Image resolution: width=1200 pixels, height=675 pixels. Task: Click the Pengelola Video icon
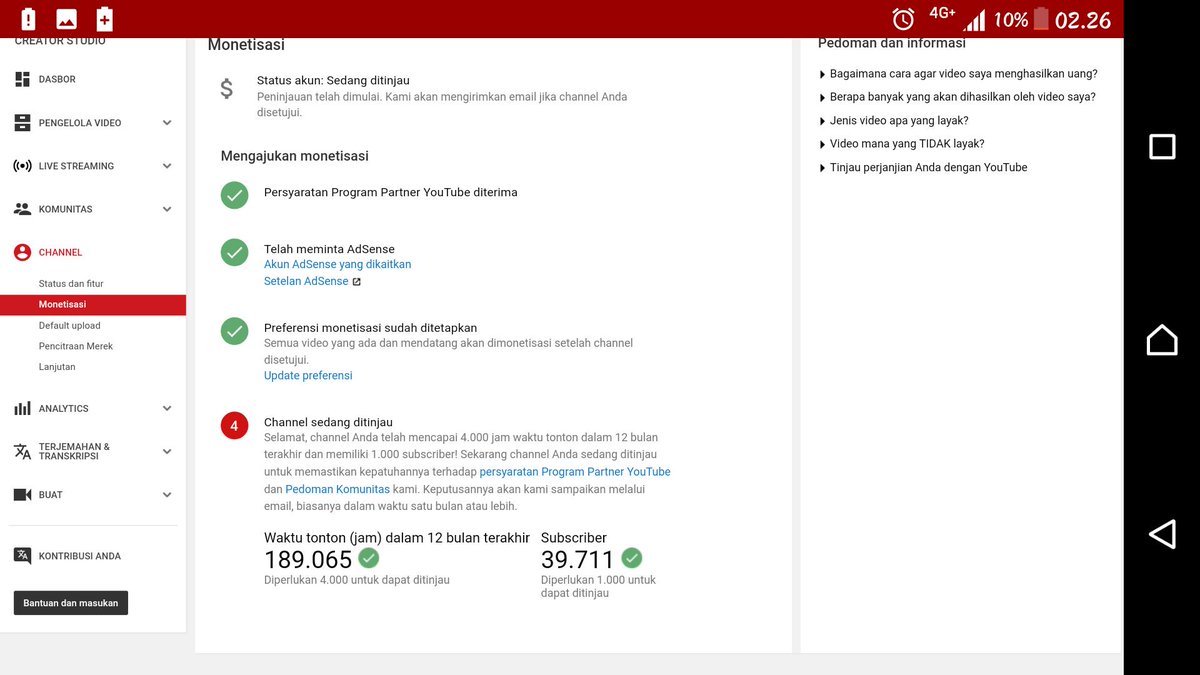tap(22, 123)
